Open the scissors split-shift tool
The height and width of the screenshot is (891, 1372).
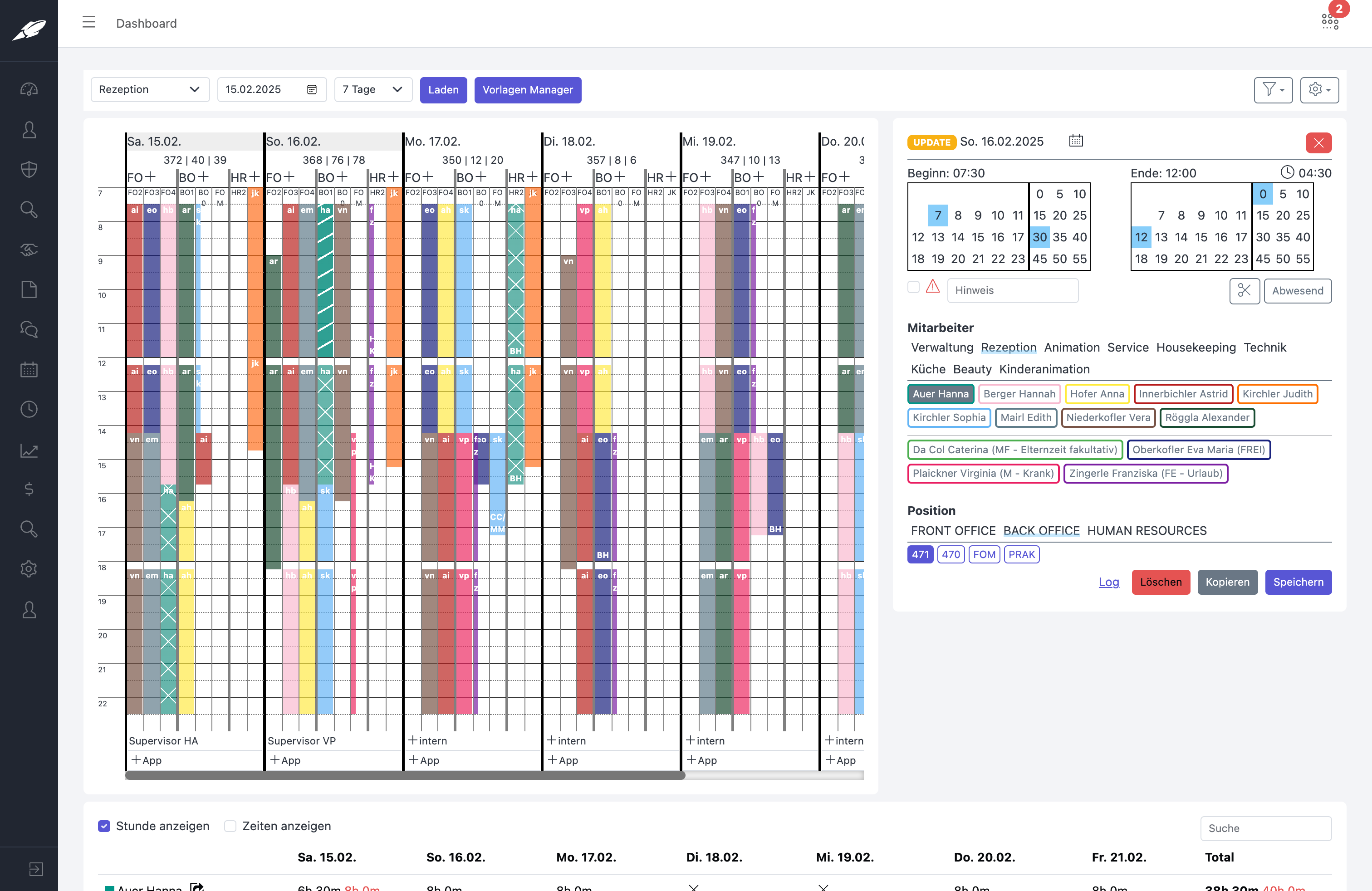pos(1245,291)
